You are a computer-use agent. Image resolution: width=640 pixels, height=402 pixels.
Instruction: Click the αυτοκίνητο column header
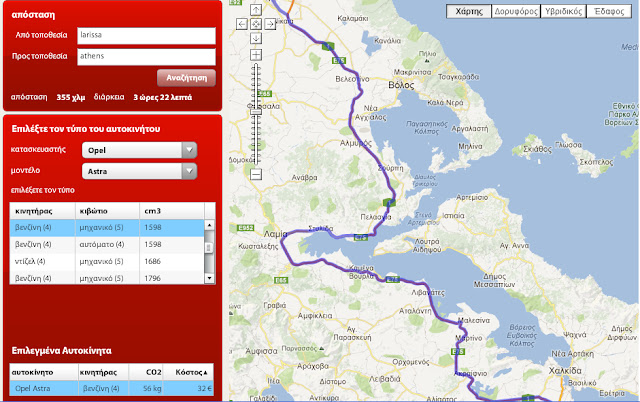click(44, 372)
